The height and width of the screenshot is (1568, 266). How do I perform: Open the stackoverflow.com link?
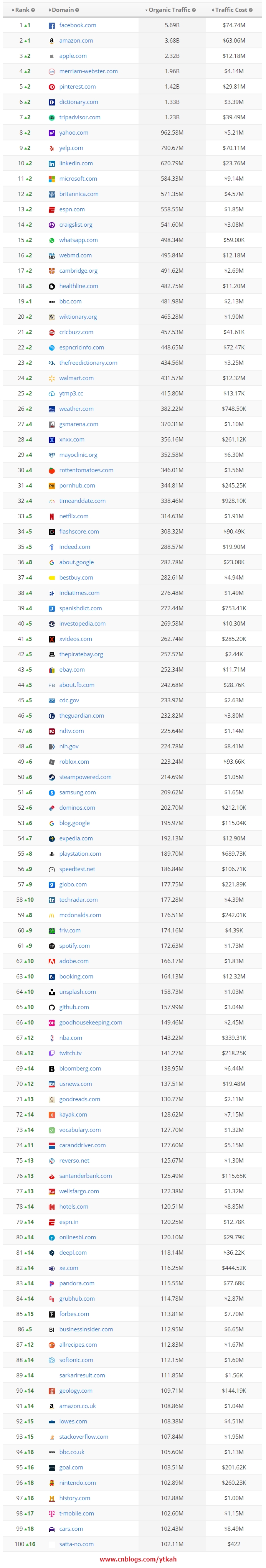(x=84, y=1437)
